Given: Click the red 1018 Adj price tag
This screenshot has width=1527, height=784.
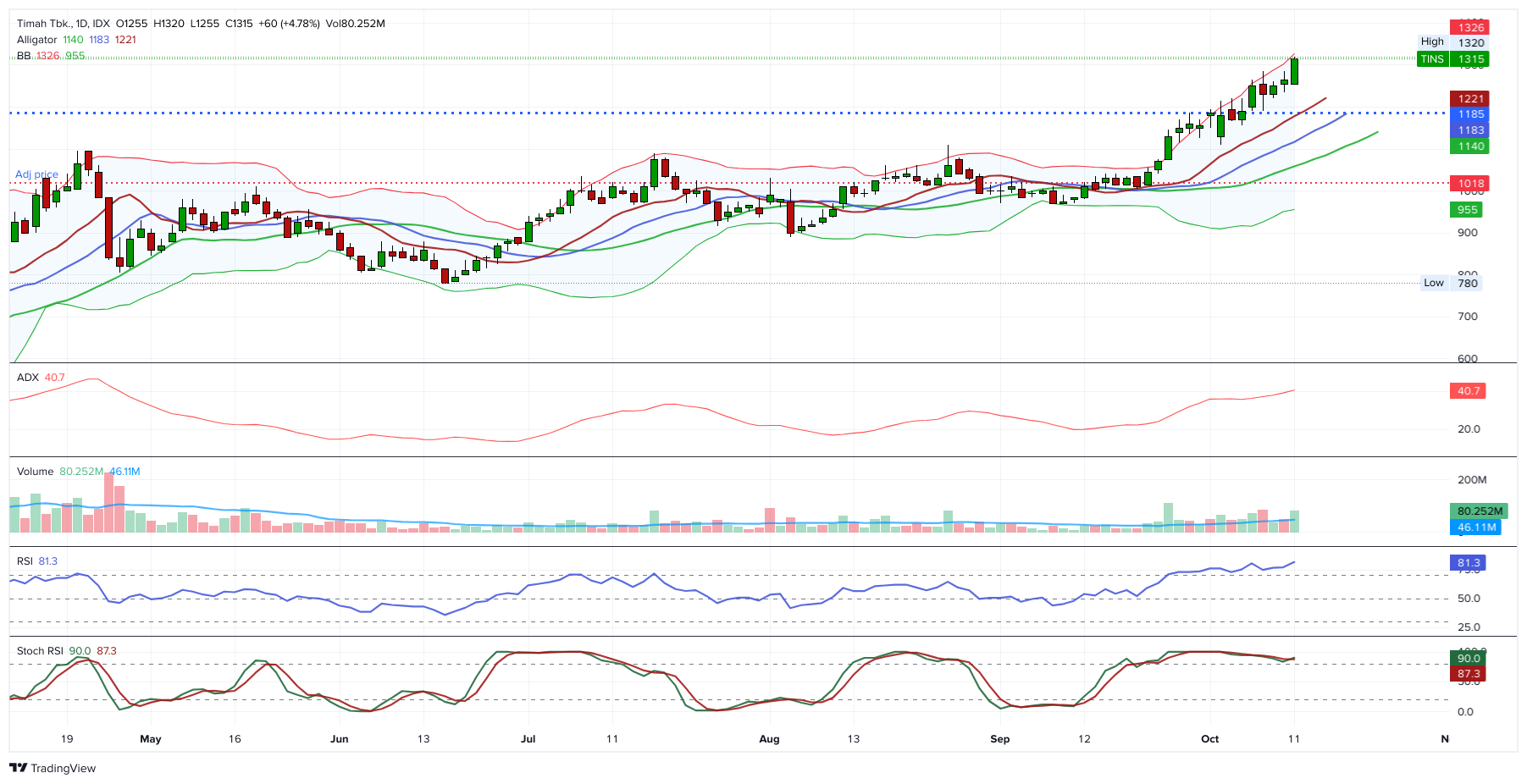Looking at the screenshot, I should (1471, 183).
